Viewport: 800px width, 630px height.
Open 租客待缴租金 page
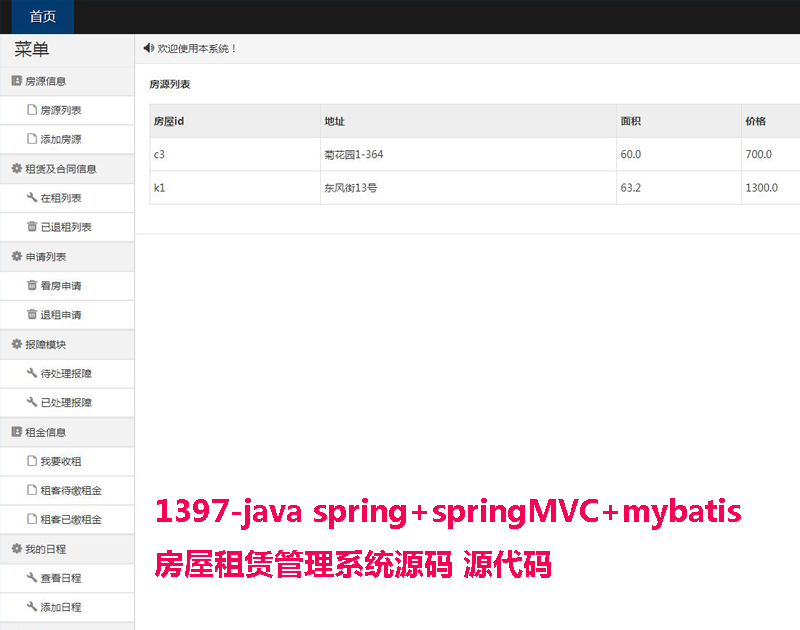click(67, 490)
